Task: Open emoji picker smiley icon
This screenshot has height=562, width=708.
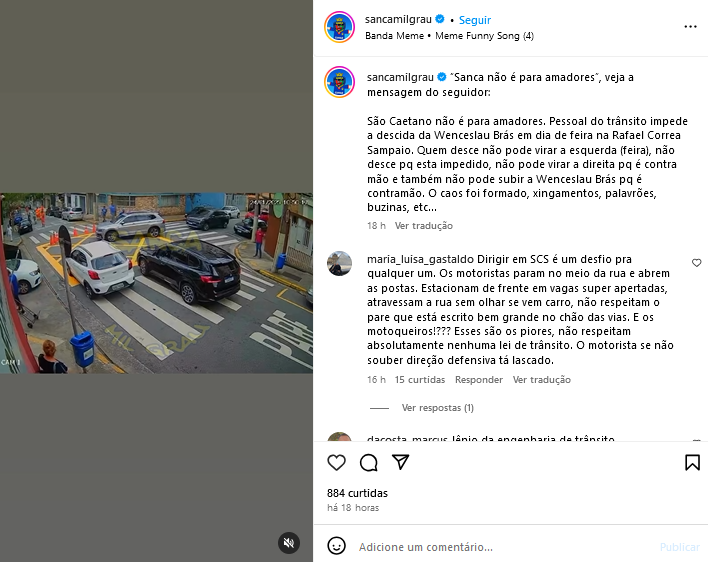Action: pos(336,546)
